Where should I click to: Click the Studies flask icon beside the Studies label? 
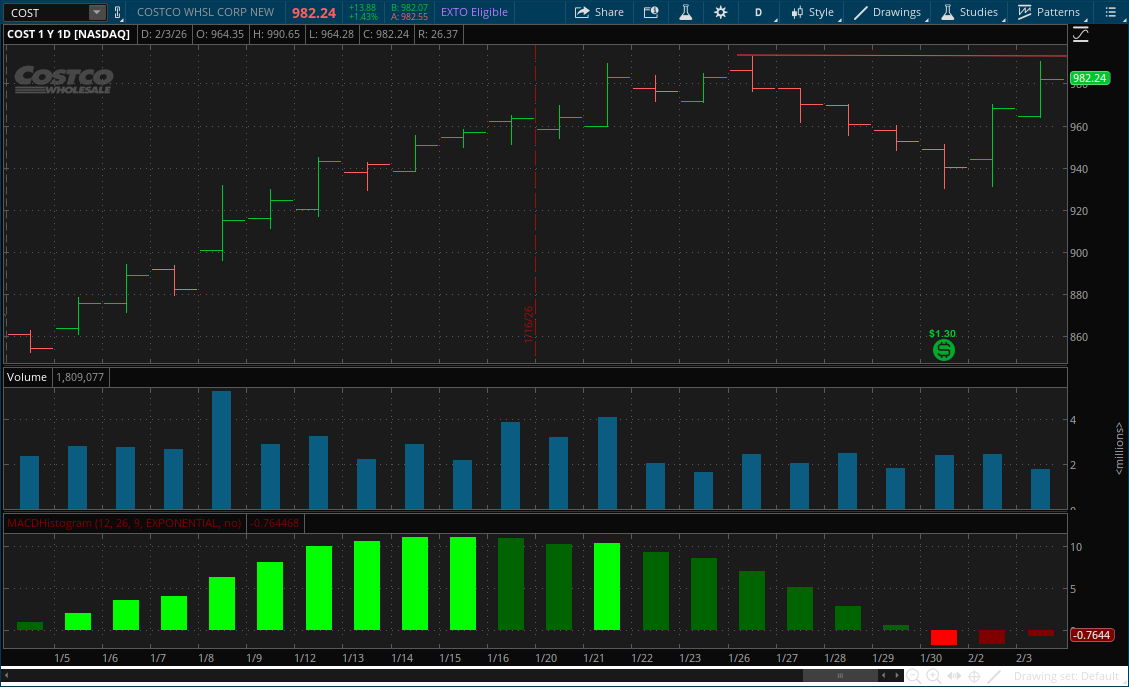coord(948,12)
